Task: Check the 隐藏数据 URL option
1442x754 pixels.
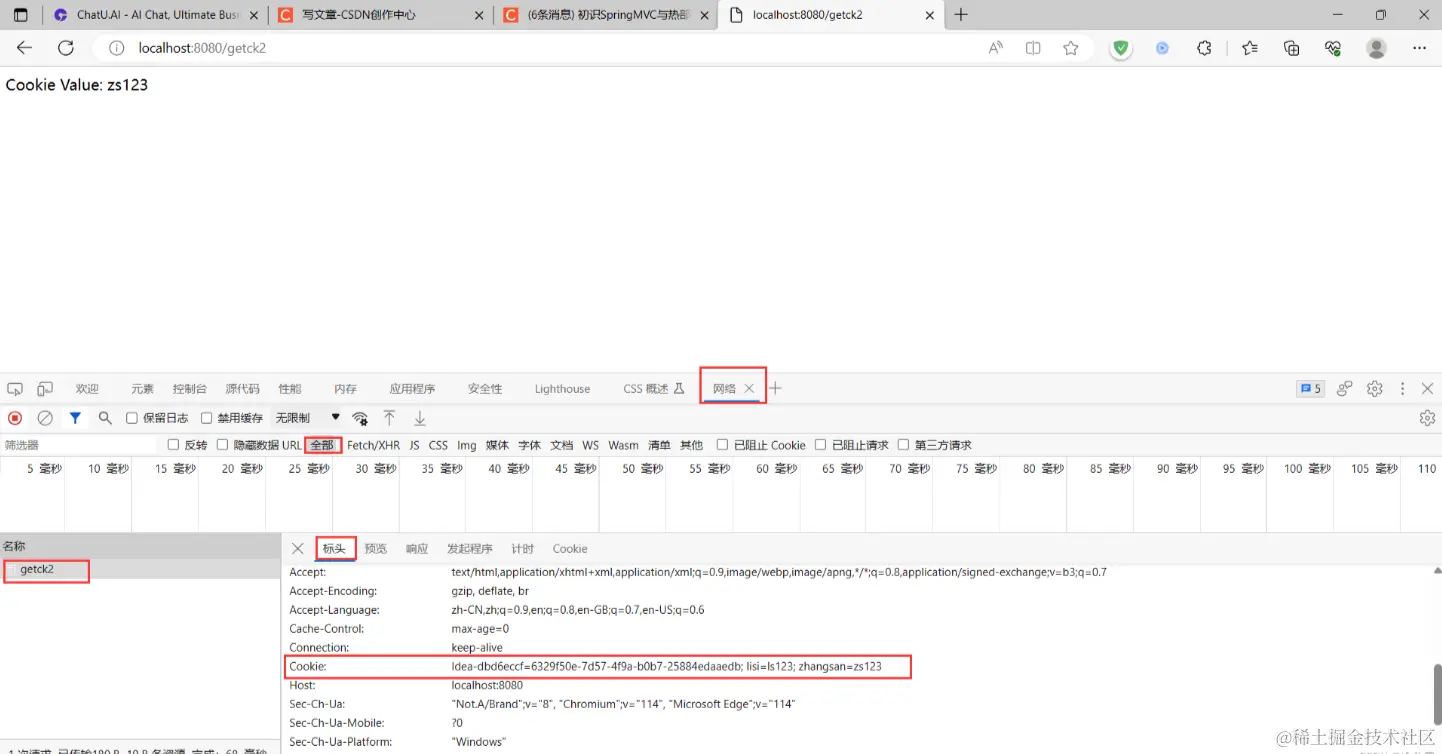Action: point(223,445)
